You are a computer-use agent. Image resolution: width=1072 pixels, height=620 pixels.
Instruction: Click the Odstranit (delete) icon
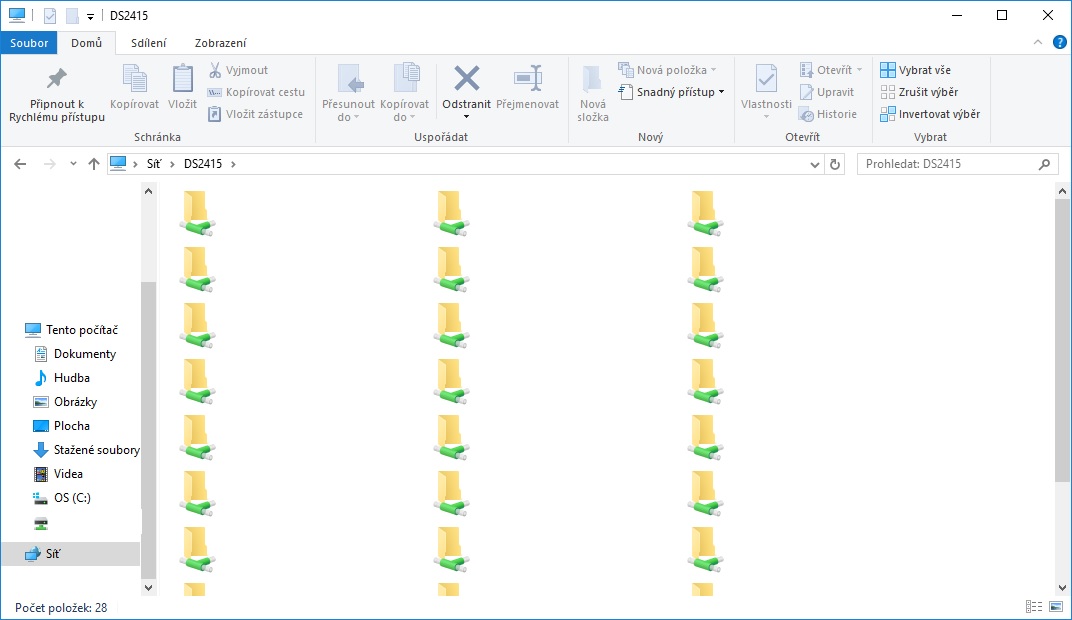(466, 79)
